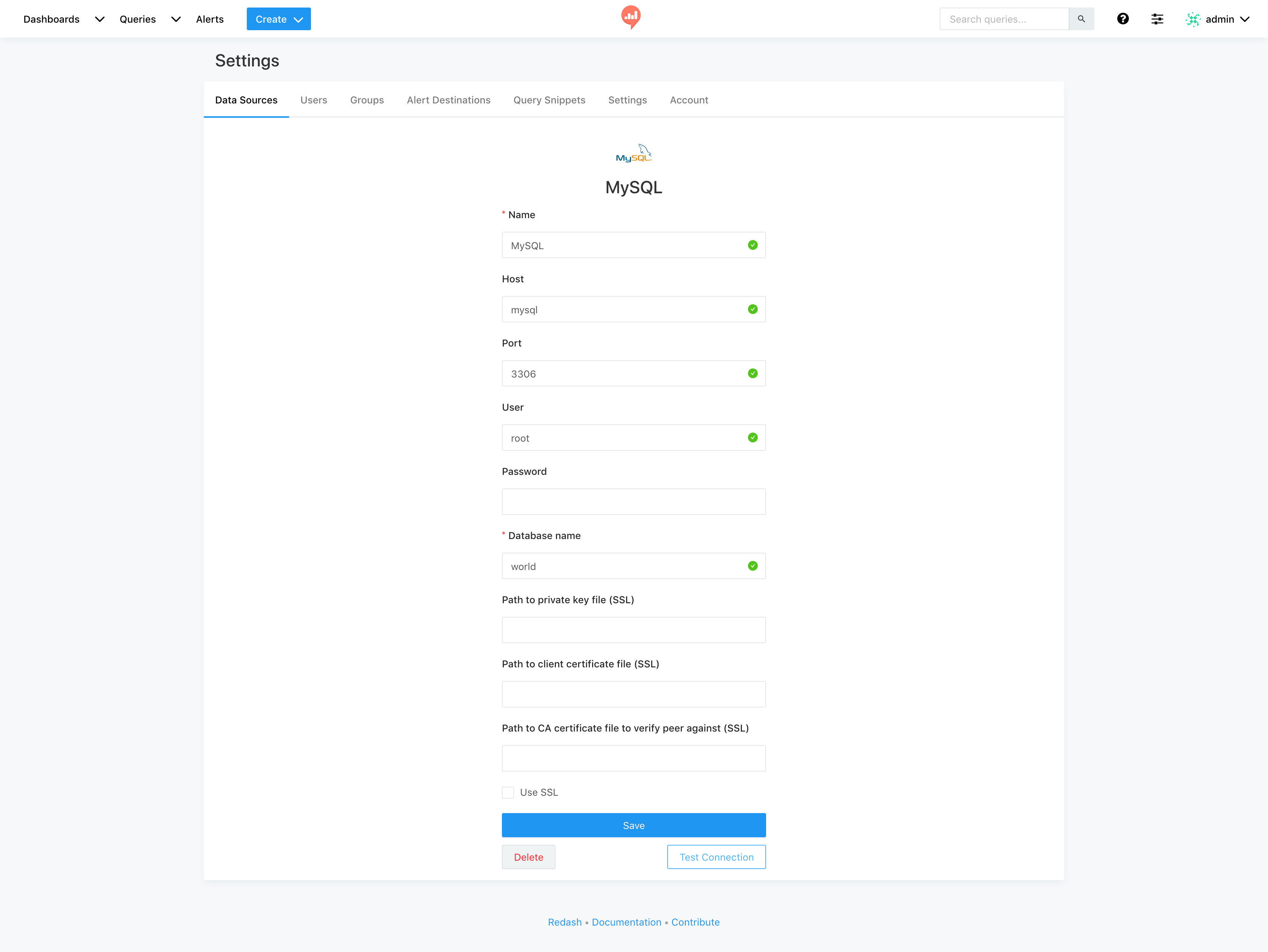This screenshot has width=1268, height=952.
Task: Switch to the Users tab
Action: pos(314,100)
